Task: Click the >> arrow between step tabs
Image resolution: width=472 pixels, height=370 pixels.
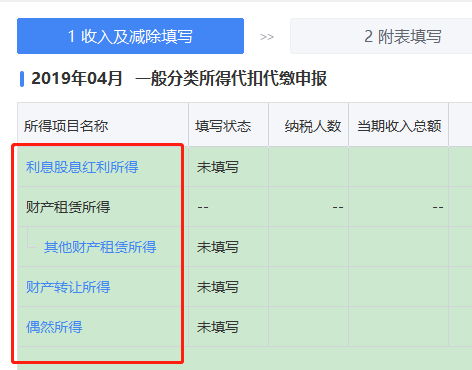Action: click(x=267, y=37)
